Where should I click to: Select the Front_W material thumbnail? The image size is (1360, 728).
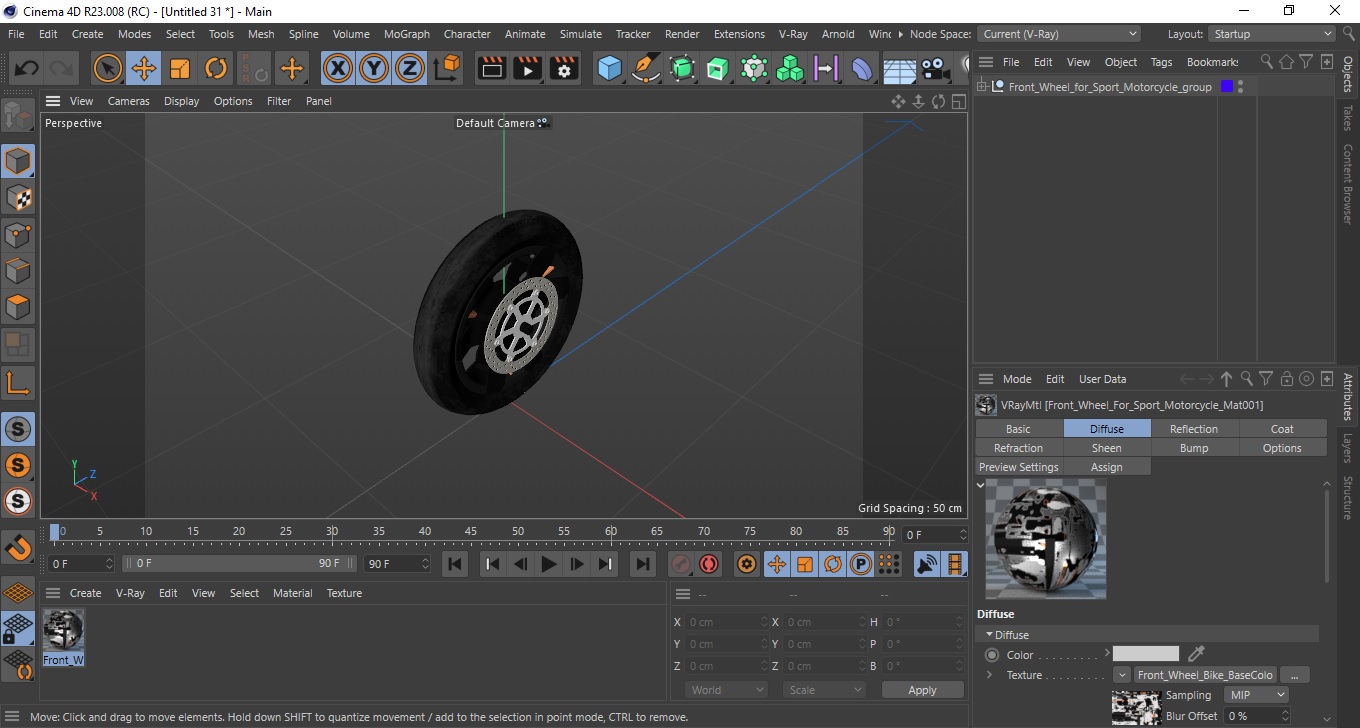coord(63,638)
